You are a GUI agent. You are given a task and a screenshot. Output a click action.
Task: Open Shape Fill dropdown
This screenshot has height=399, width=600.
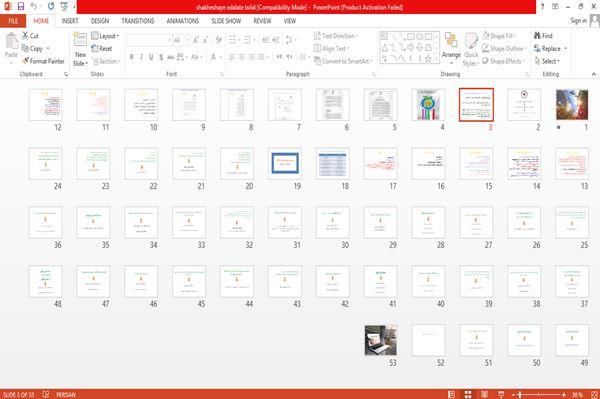pyautogui.click(x=499, y=36)
